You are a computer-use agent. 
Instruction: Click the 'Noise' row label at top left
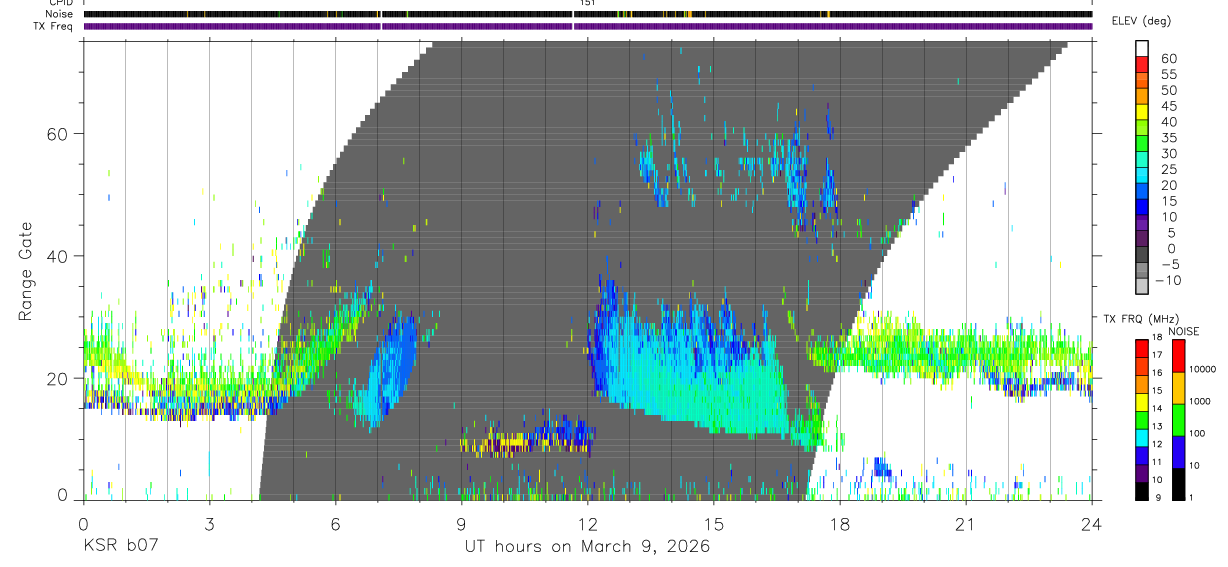point(58,14)
